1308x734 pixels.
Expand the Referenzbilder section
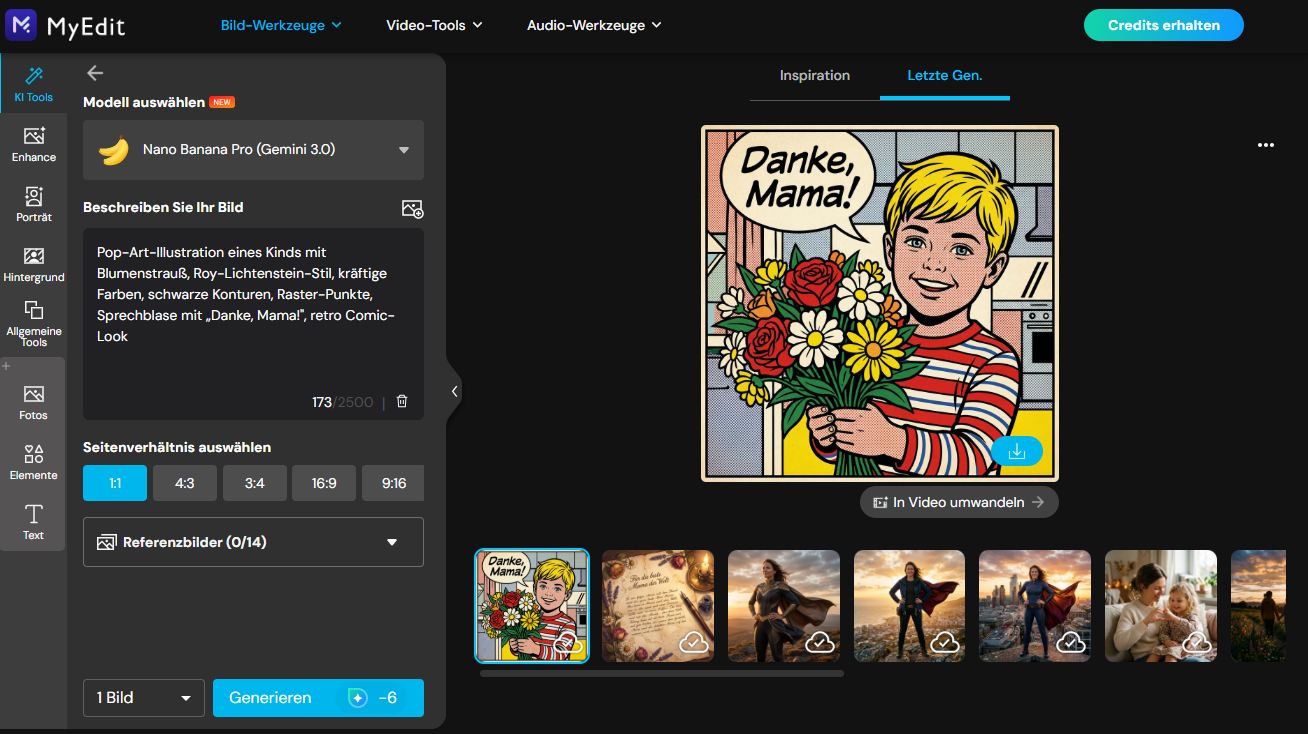coord(253,542)
